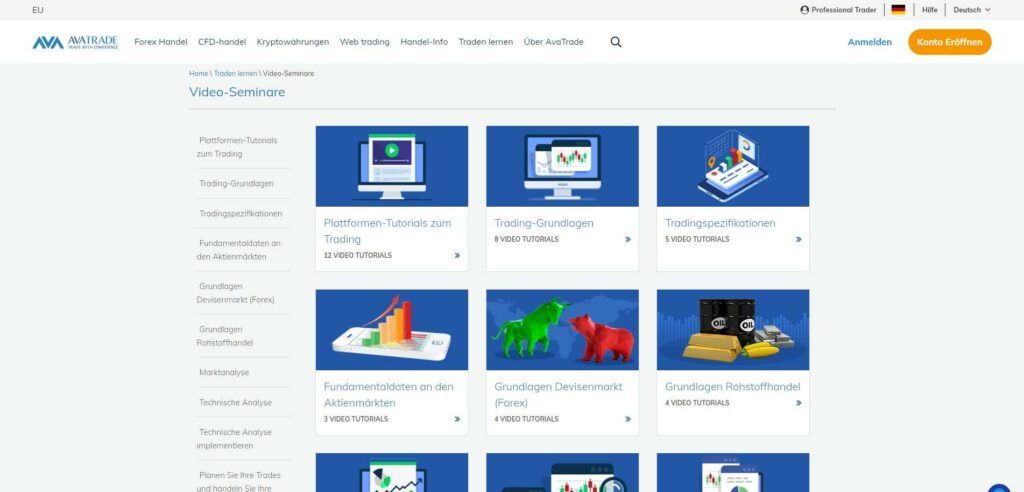This screenshot has height=492, width=1024.
Task: Click the EU region label
Action: [x=38, y=10]
